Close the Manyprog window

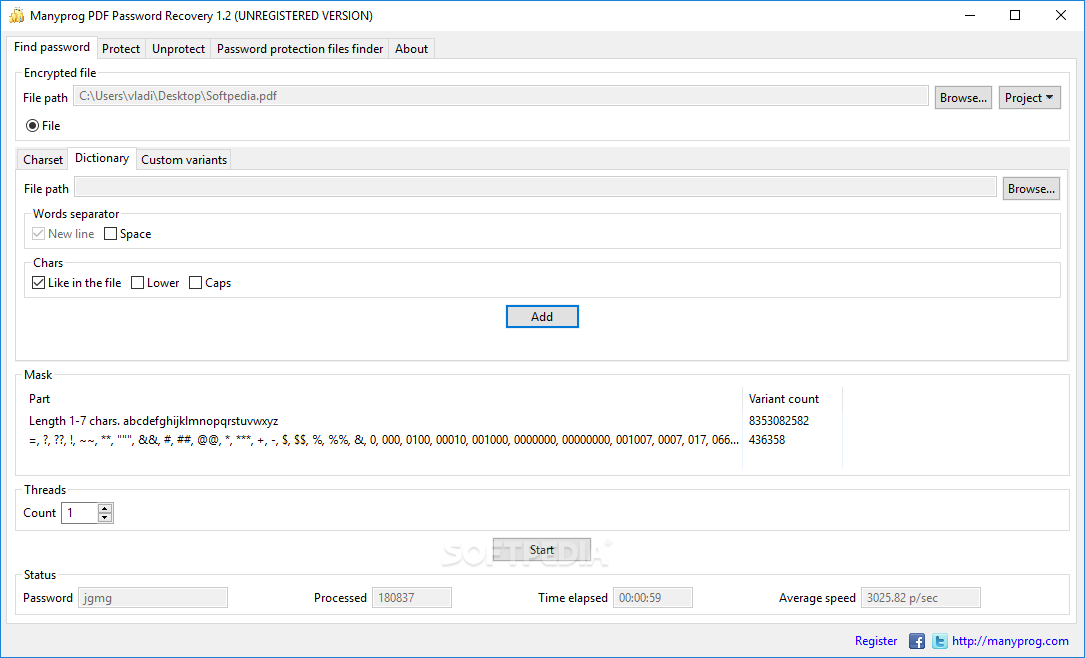pyautogui.click(x=1061, y=15)
